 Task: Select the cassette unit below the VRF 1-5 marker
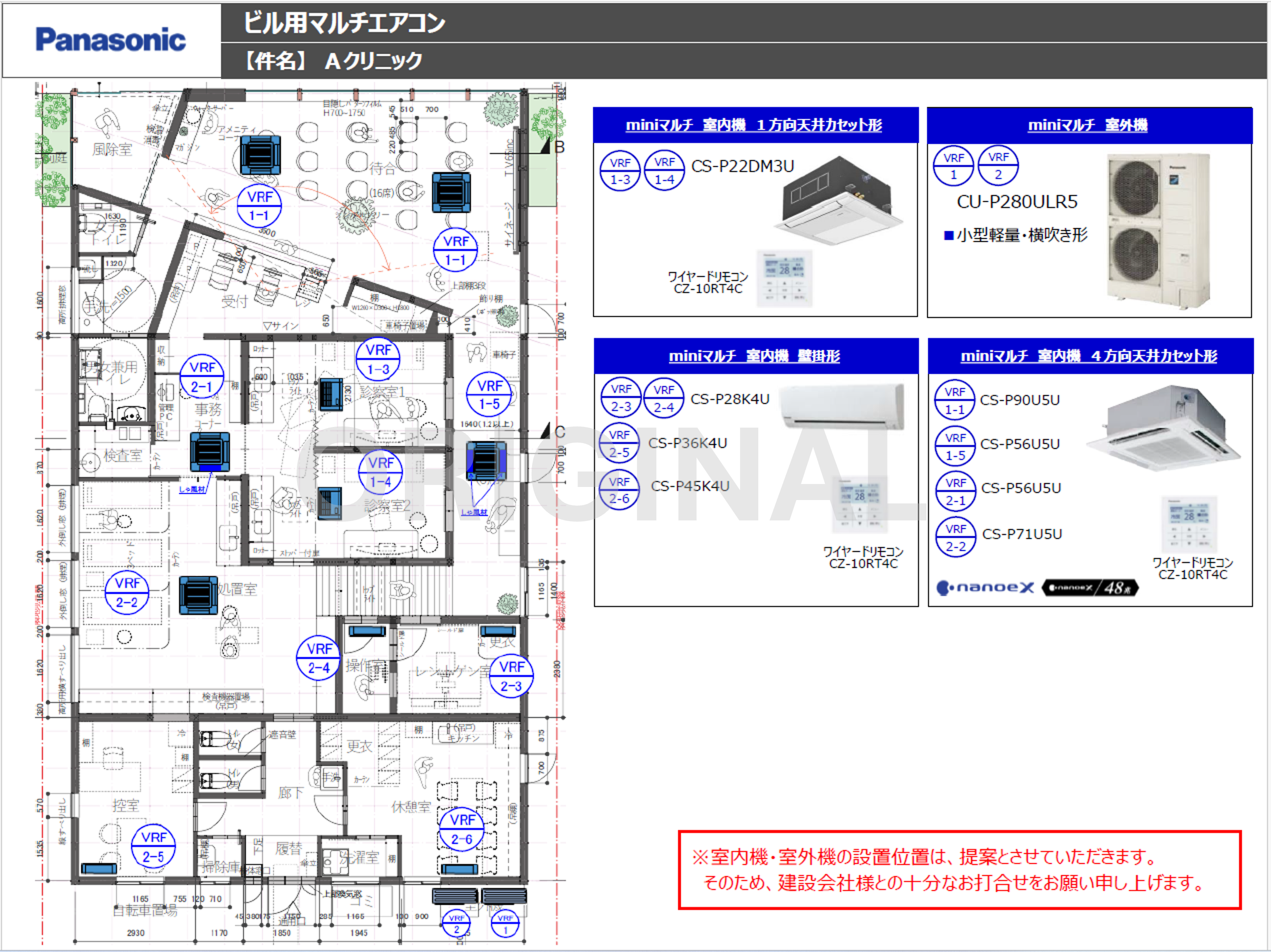pyautogui.click(x=486, y=461)
